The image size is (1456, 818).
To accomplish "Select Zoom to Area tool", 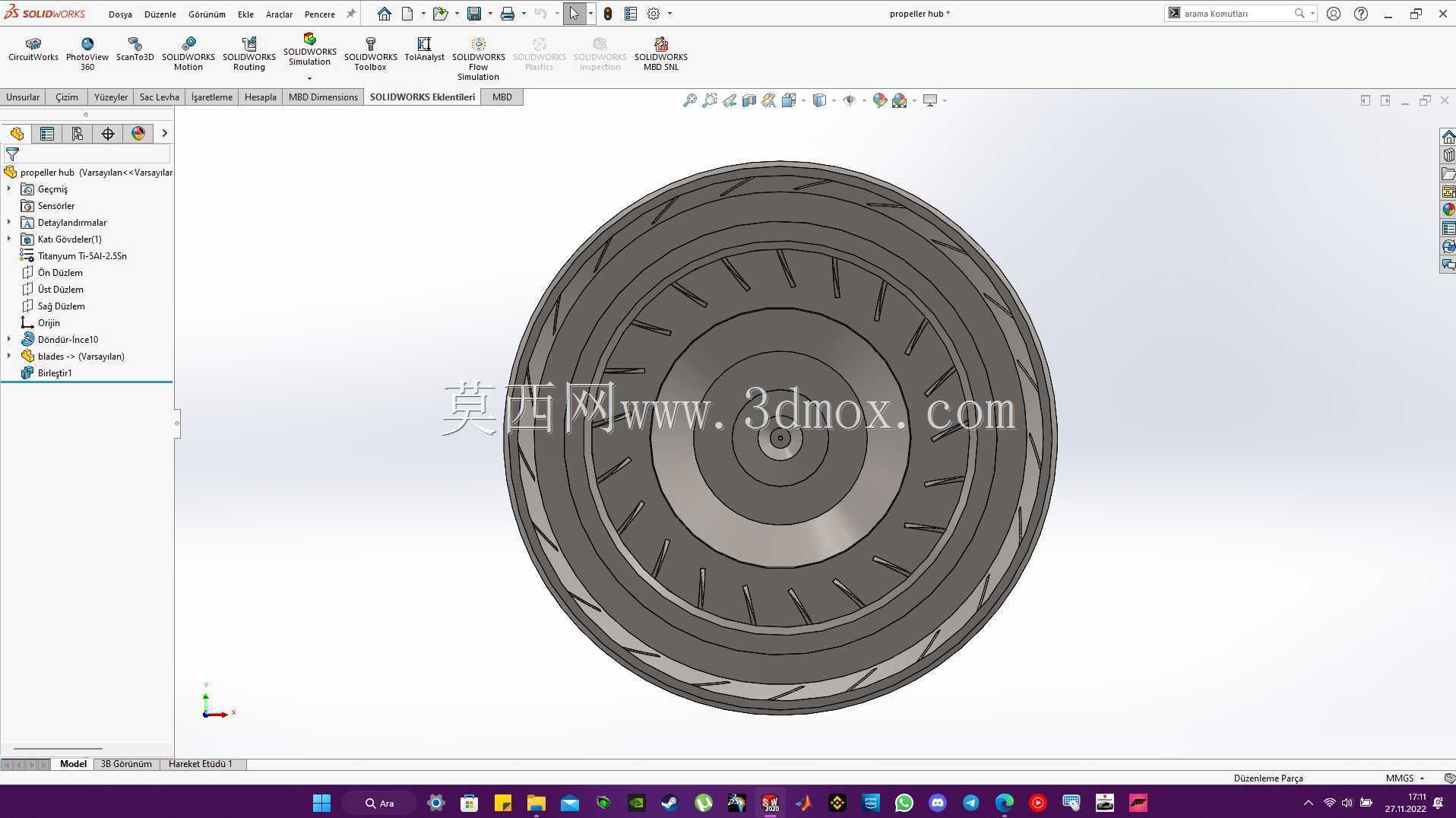I will coord(710,100).
